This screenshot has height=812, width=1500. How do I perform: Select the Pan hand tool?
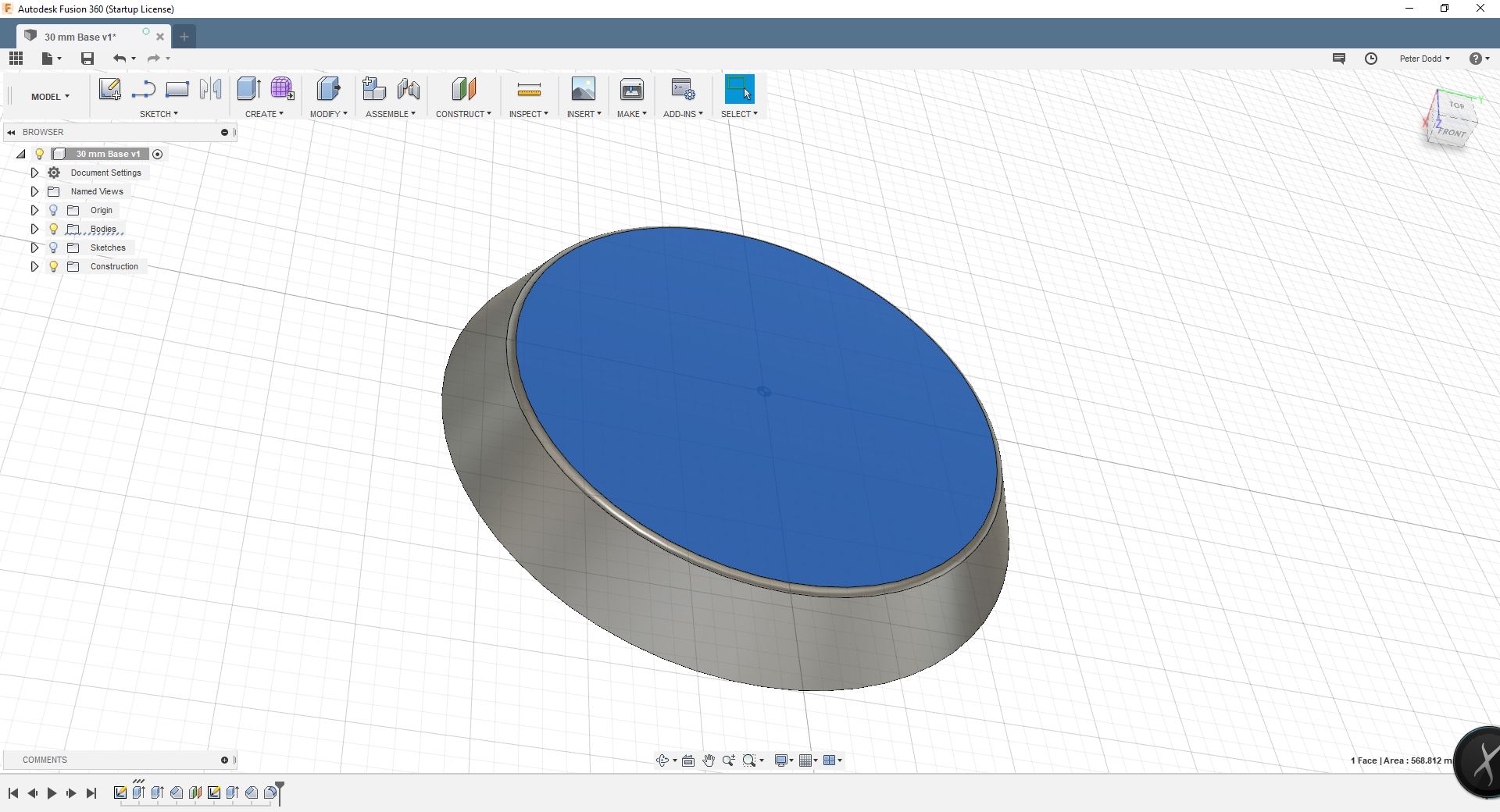[709, 760]
